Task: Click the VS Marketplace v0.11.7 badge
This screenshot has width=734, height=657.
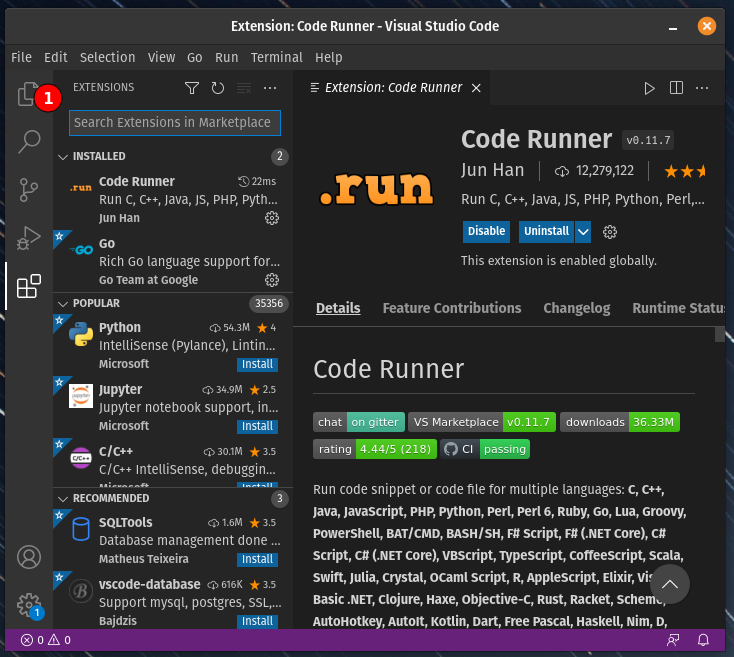Action: tap(482, 422)
